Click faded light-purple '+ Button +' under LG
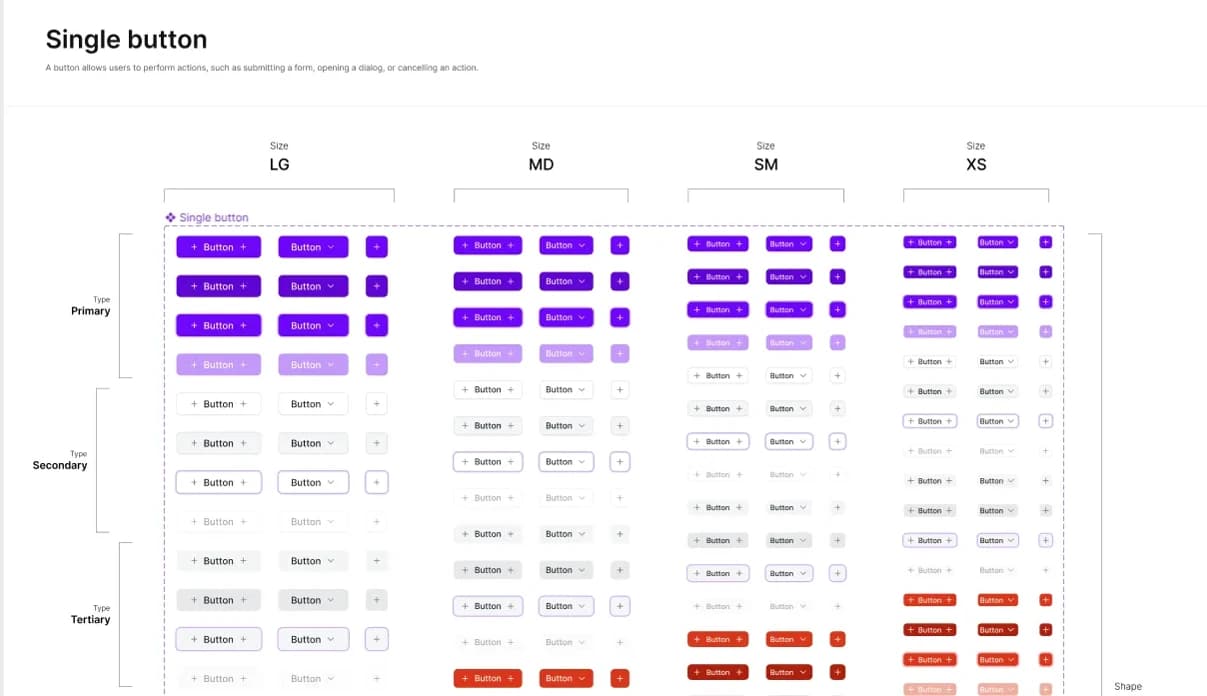Viewport: 1207px width, 696px height. pyautogui.click(x=219, y=365)
